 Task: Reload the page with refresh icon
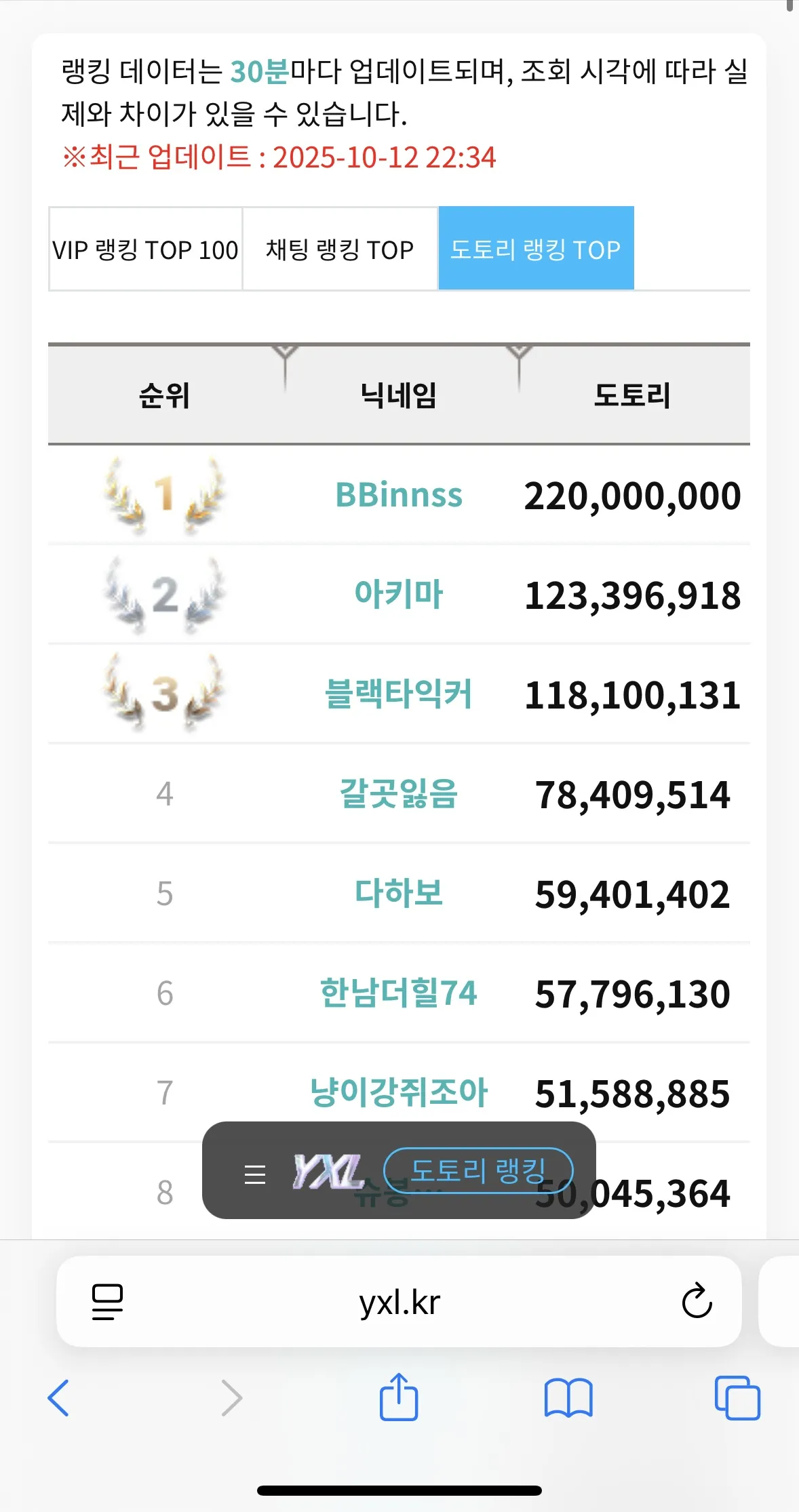pos(697,1301)
